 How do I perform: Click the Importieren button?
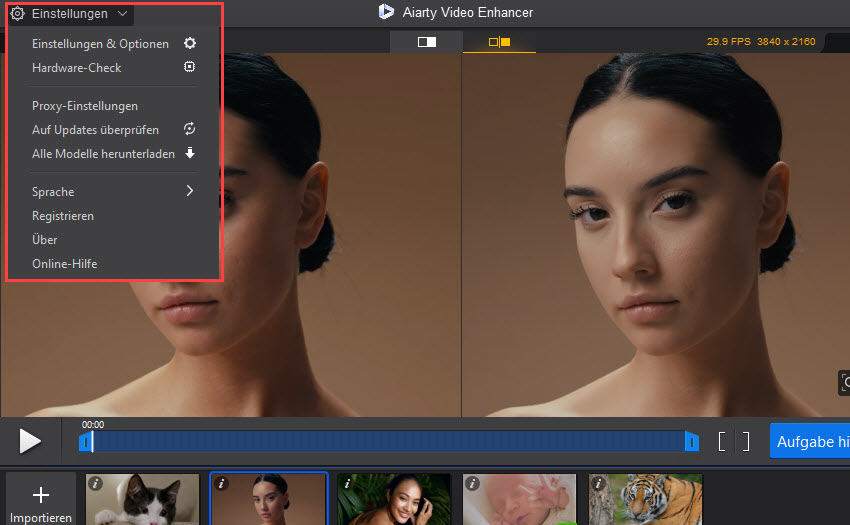pyautogui.click(x=41, y=500)
